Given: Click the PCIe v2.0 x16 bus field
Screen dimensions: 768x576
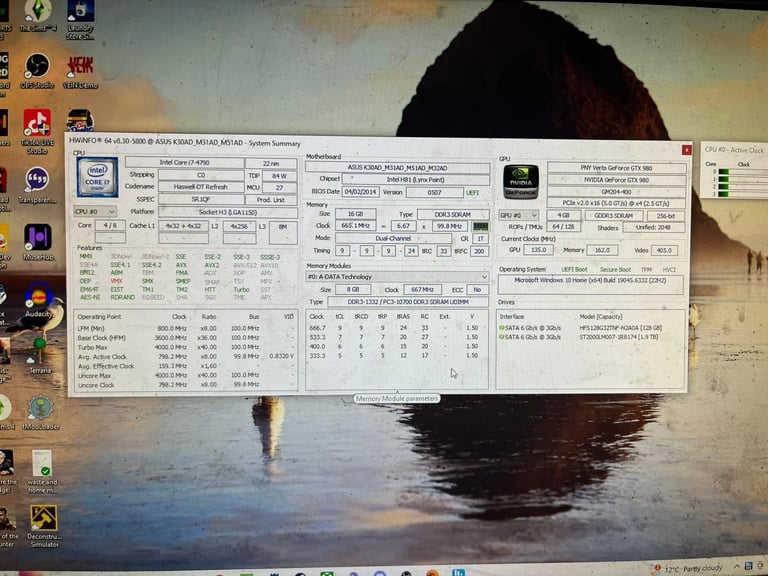Looking at the screenshot, I should click(x=617, y=203).
